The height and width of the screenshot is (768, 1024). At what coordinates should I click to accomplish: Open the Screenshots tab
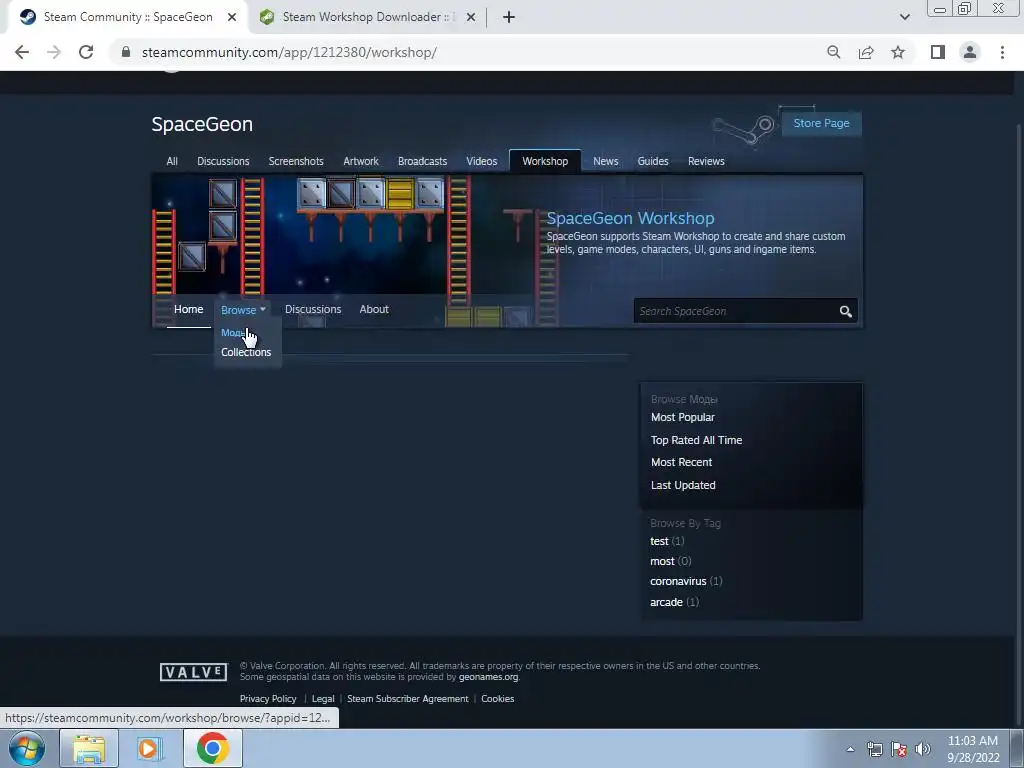coord(296,161)
